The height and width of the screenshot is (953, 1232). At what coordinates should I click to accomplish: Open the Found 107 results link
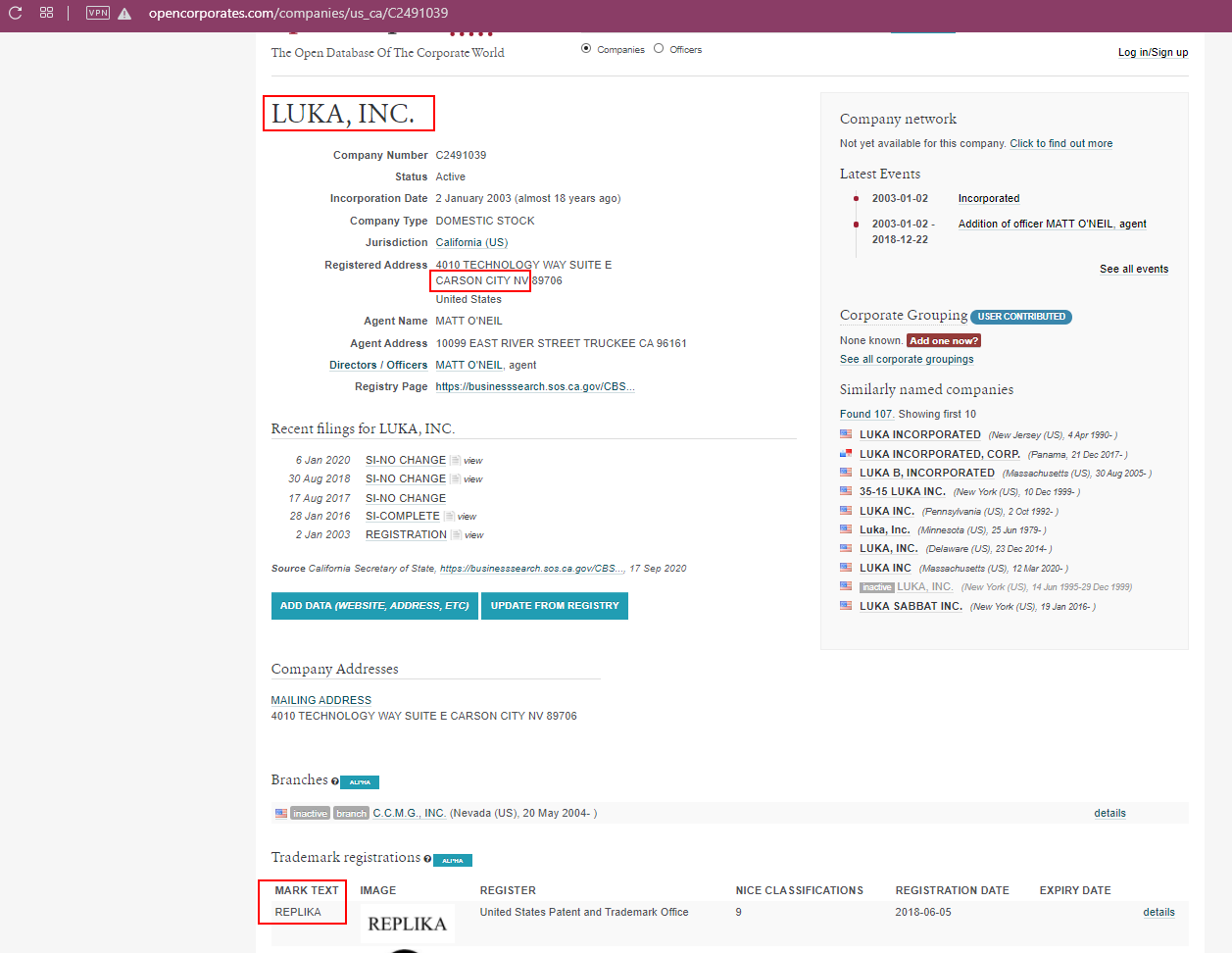pos(866,415)
